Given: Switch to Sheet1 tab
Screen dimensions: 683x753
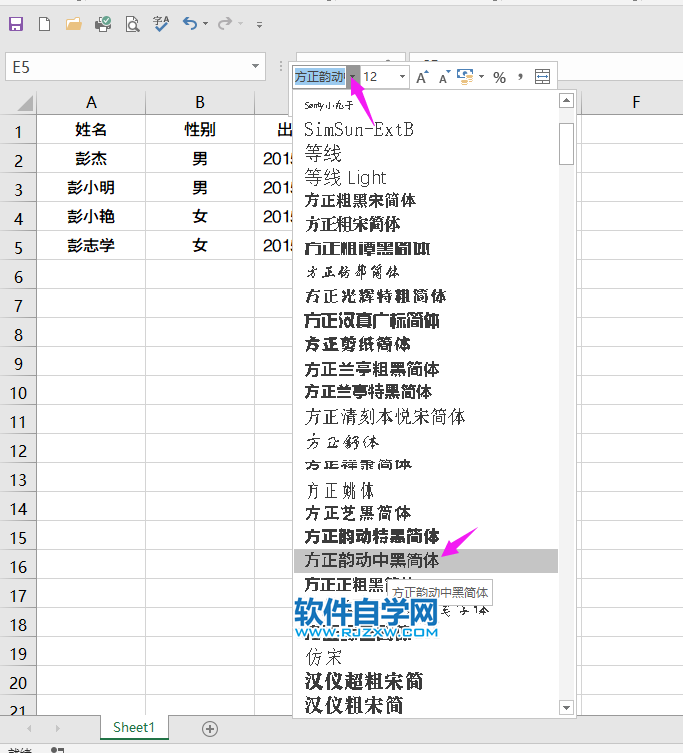Looking at the screenshot, I should point(134,728).
